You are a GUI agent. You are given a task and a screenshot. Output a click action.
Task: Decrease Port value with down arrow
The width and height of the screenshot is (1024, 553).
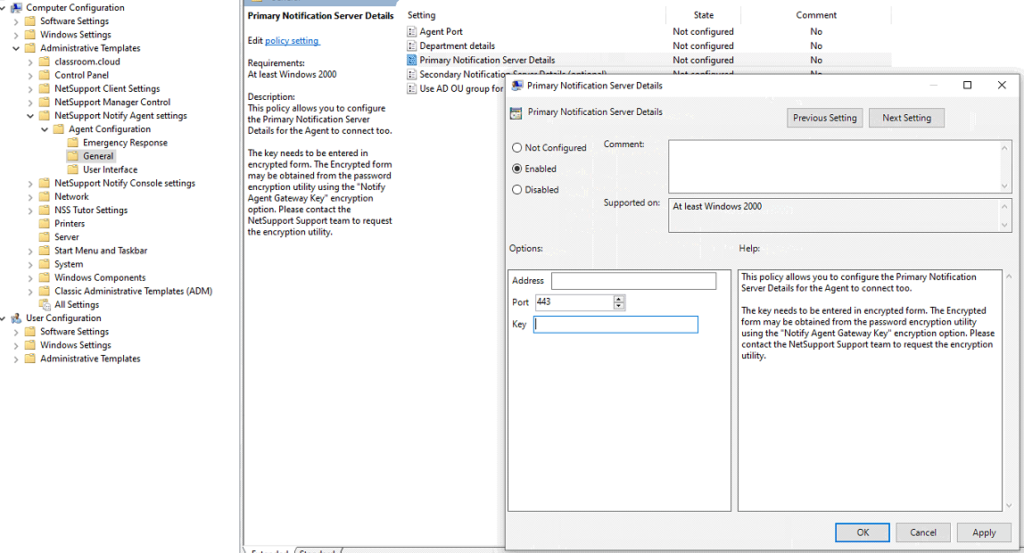619,306
